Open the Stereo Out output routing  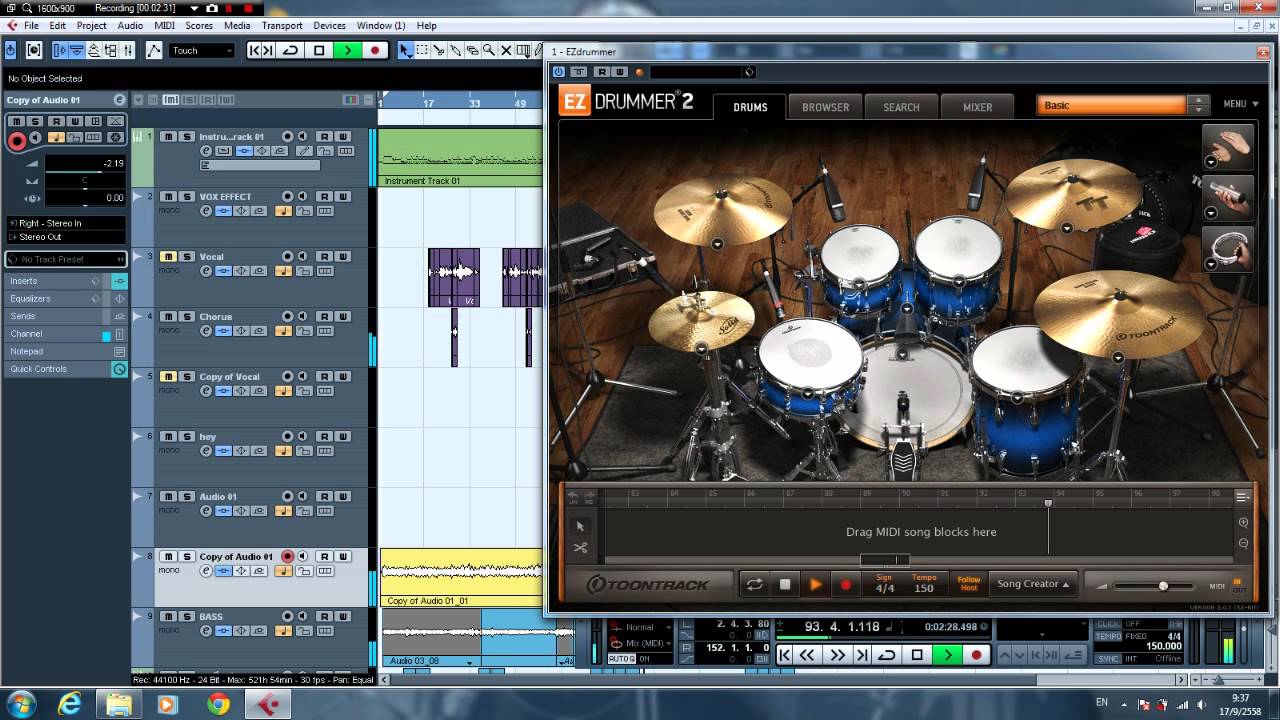66,237
